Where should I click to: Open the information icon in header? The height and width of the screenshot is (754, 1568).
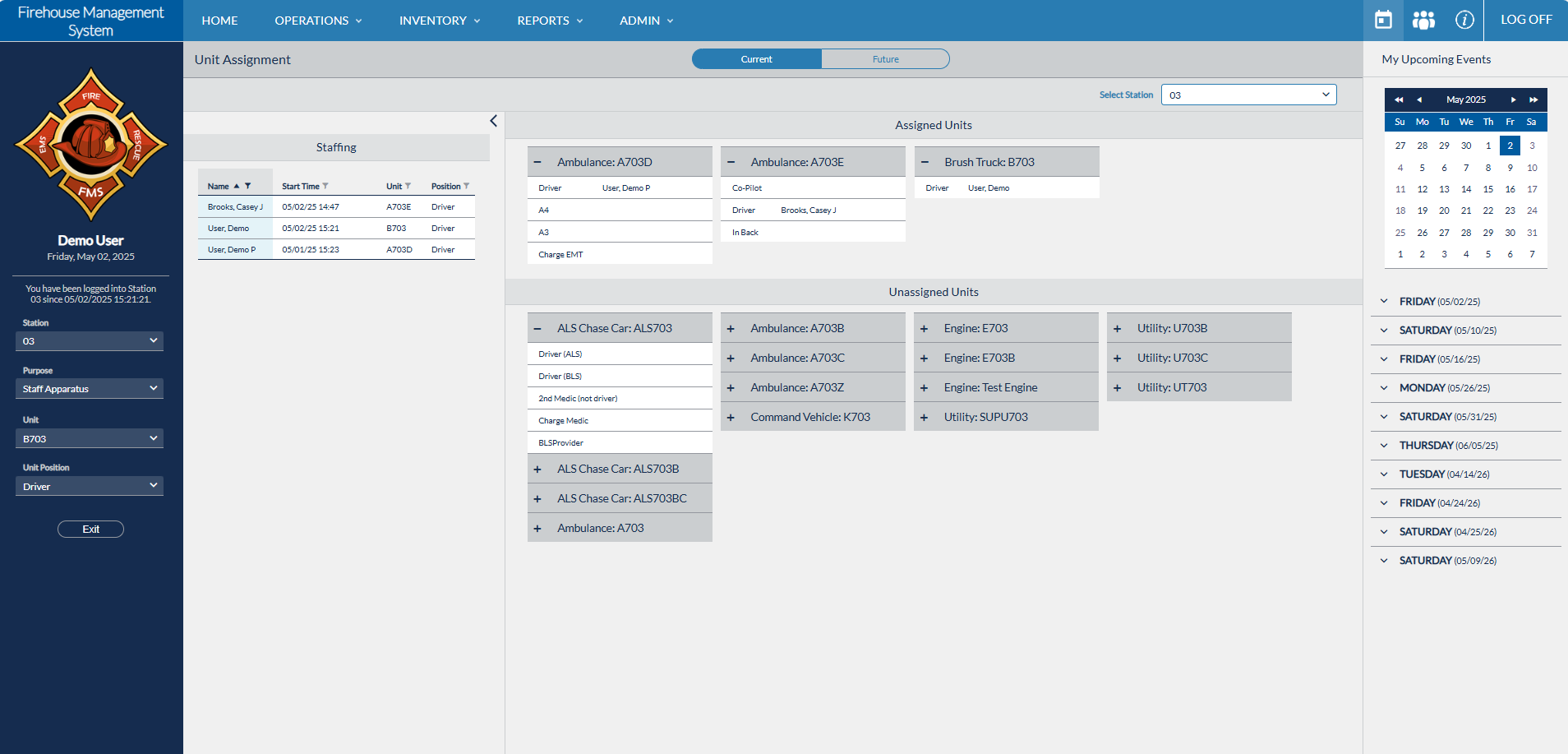coord(1464,20)
